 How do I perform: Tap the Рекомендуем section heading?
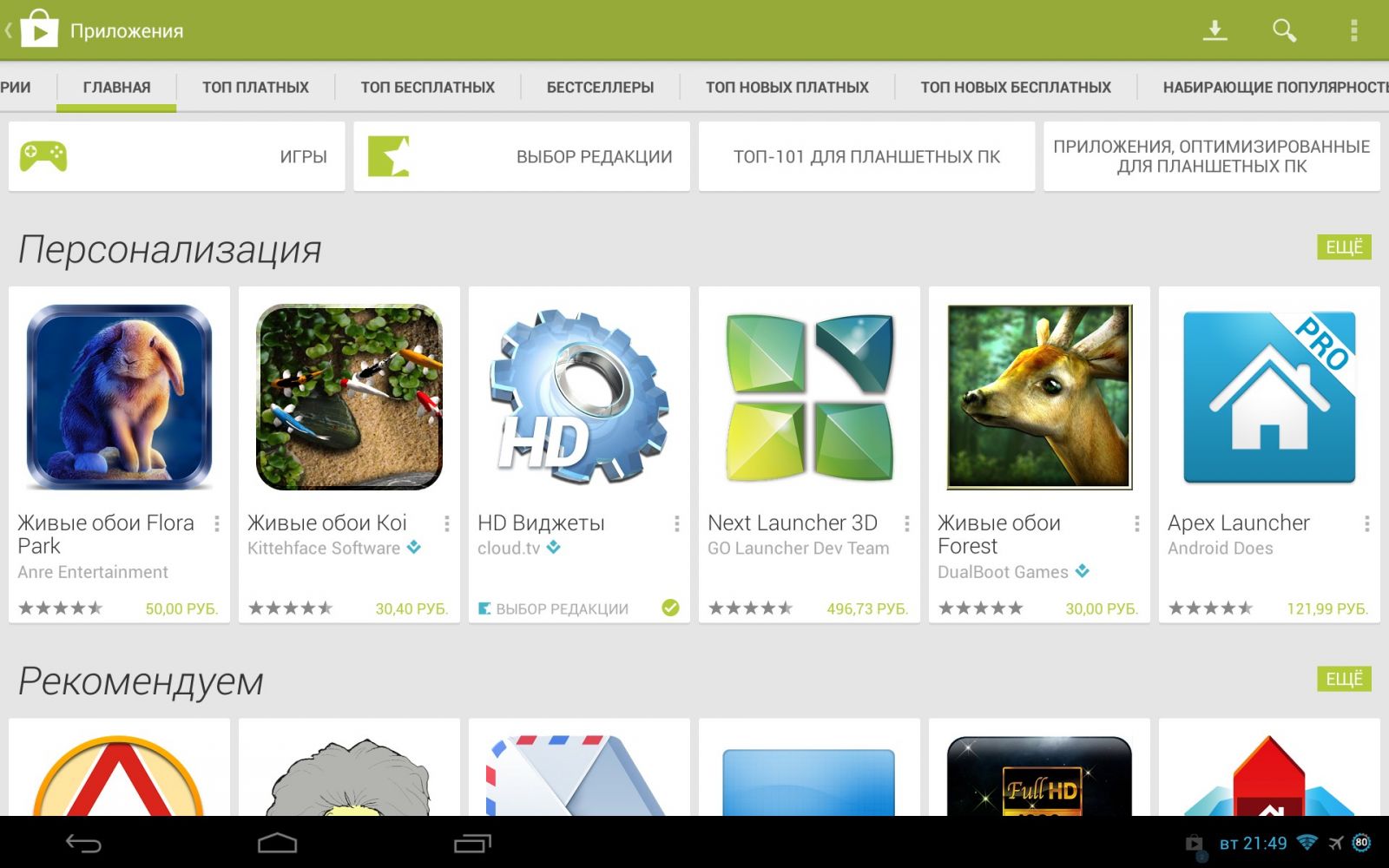pos(141,681)
